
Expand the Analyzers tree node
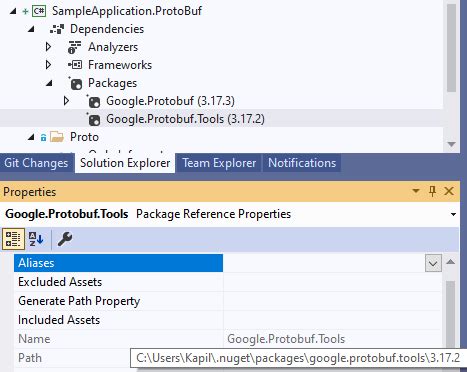pyautogui.click(x=48, y=47)
